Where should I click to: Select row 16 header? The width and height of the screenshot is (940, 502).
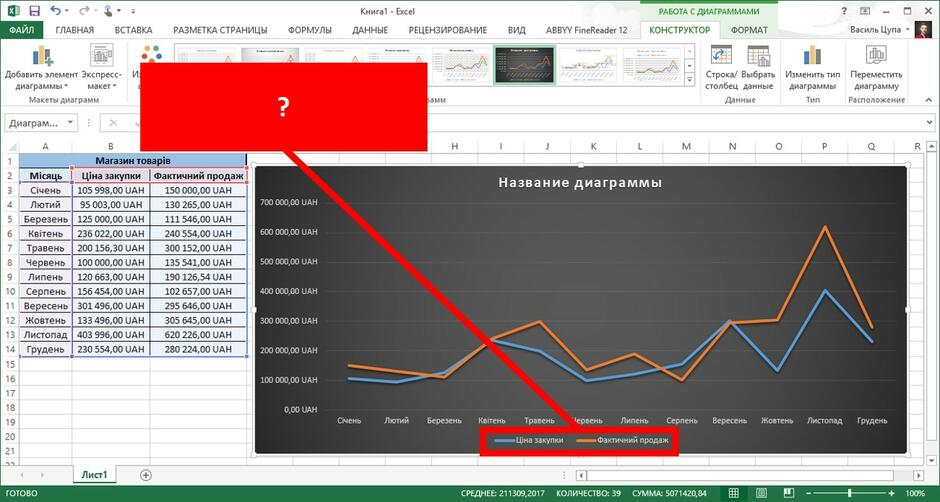tap(10, 378)
